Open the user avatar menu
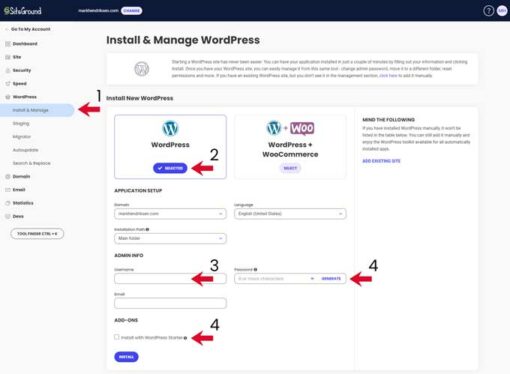 tap(502, 11)
